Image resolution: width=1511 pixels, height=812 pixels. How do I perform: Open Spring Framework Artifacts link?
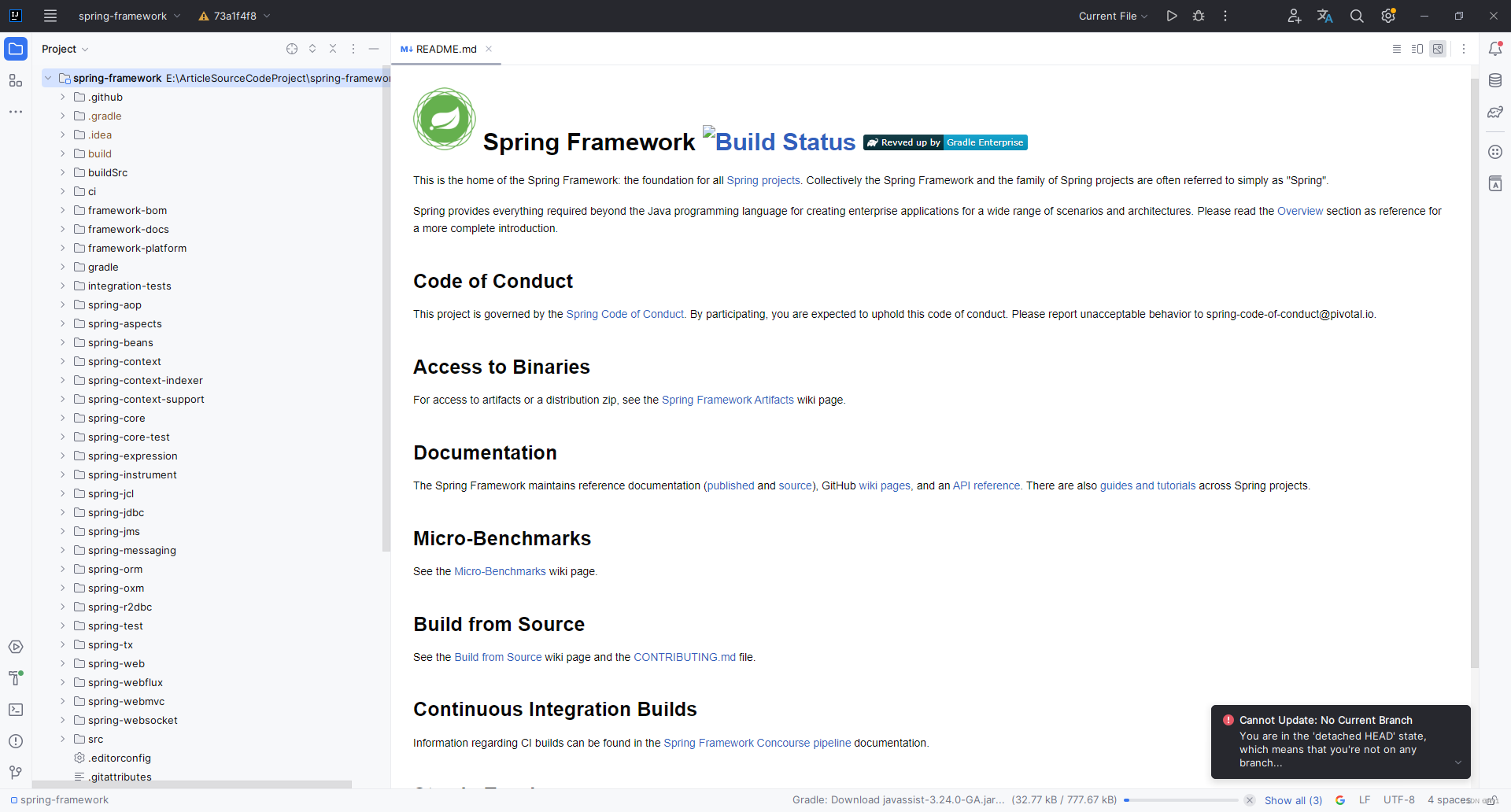click(x=728, y=400)
